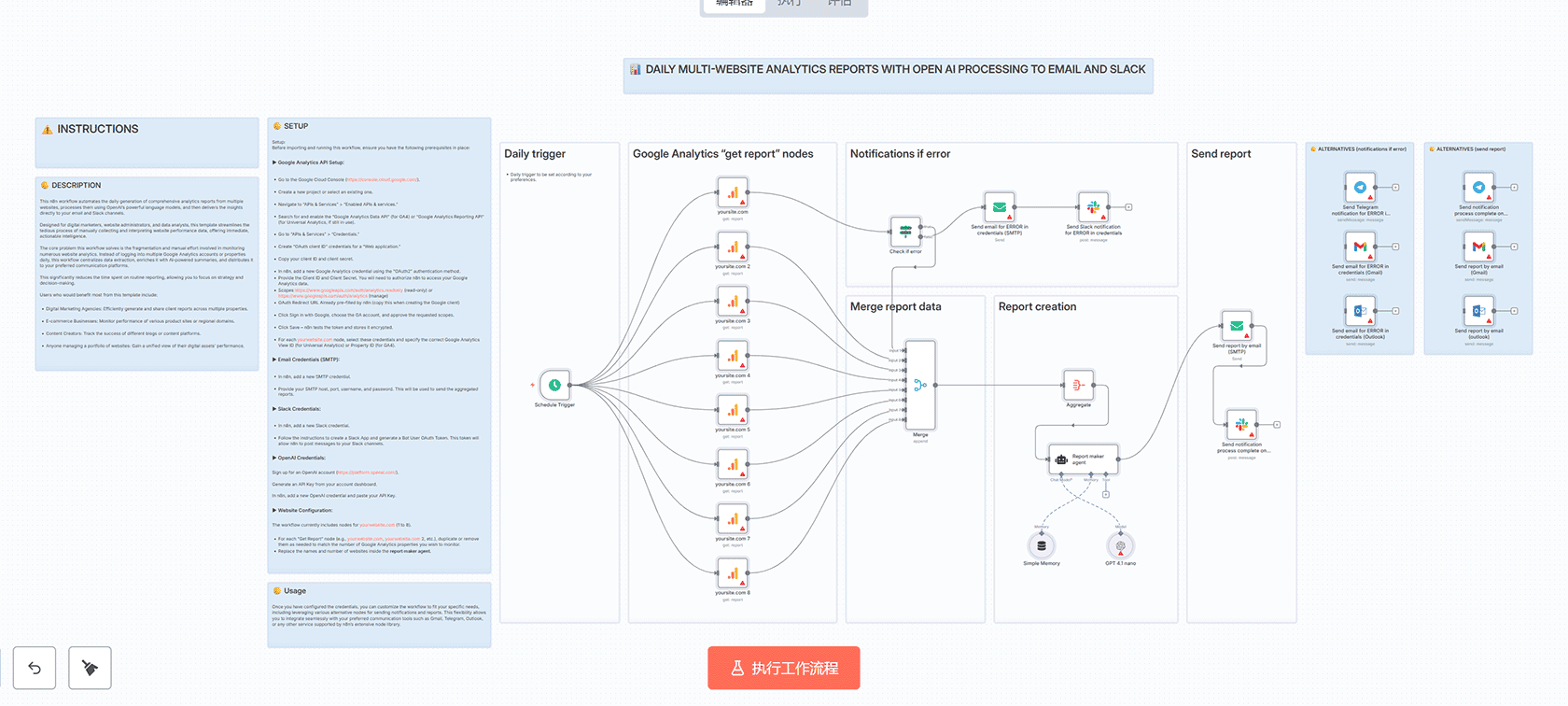Open the Simple Memory node
Image resolution: width=1568 pixels, height=706 pixels.
(x=1042, y=545)
